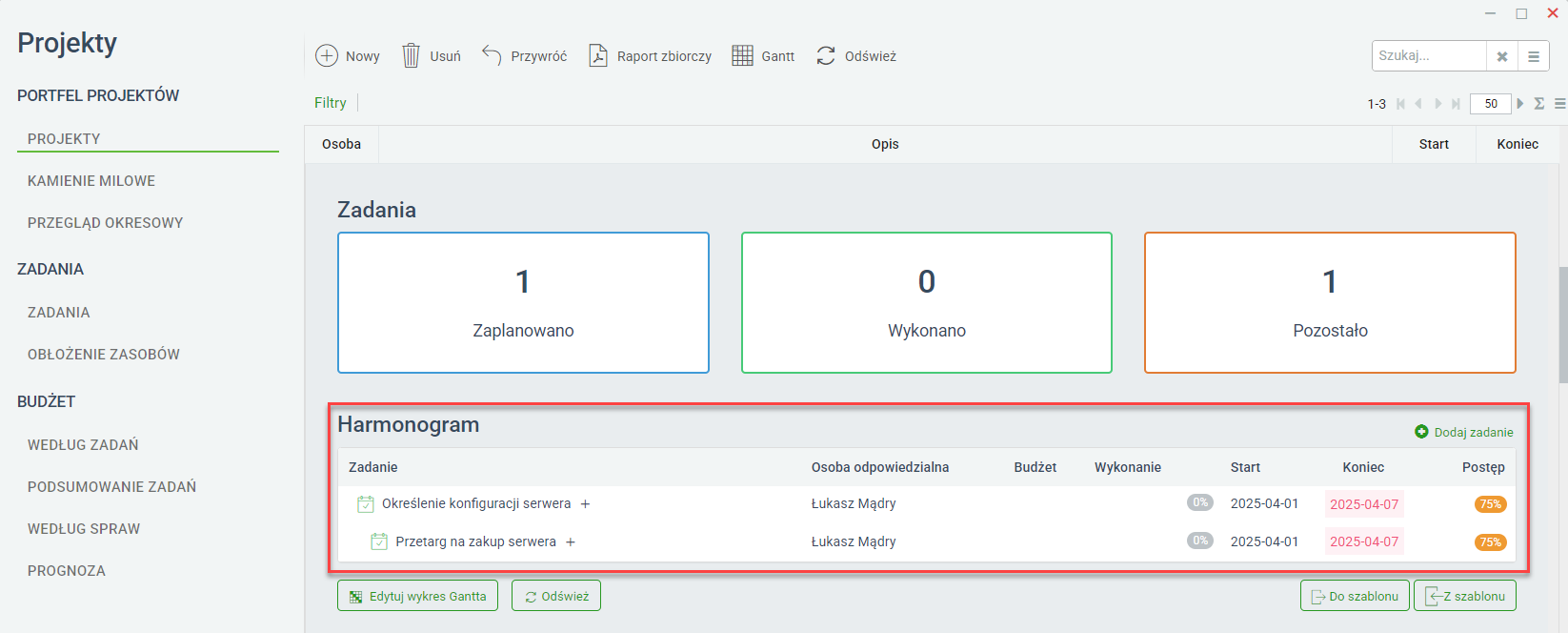Sort by the Osoba column header
Screen dimensions: 1568x633
pos(341,144)
